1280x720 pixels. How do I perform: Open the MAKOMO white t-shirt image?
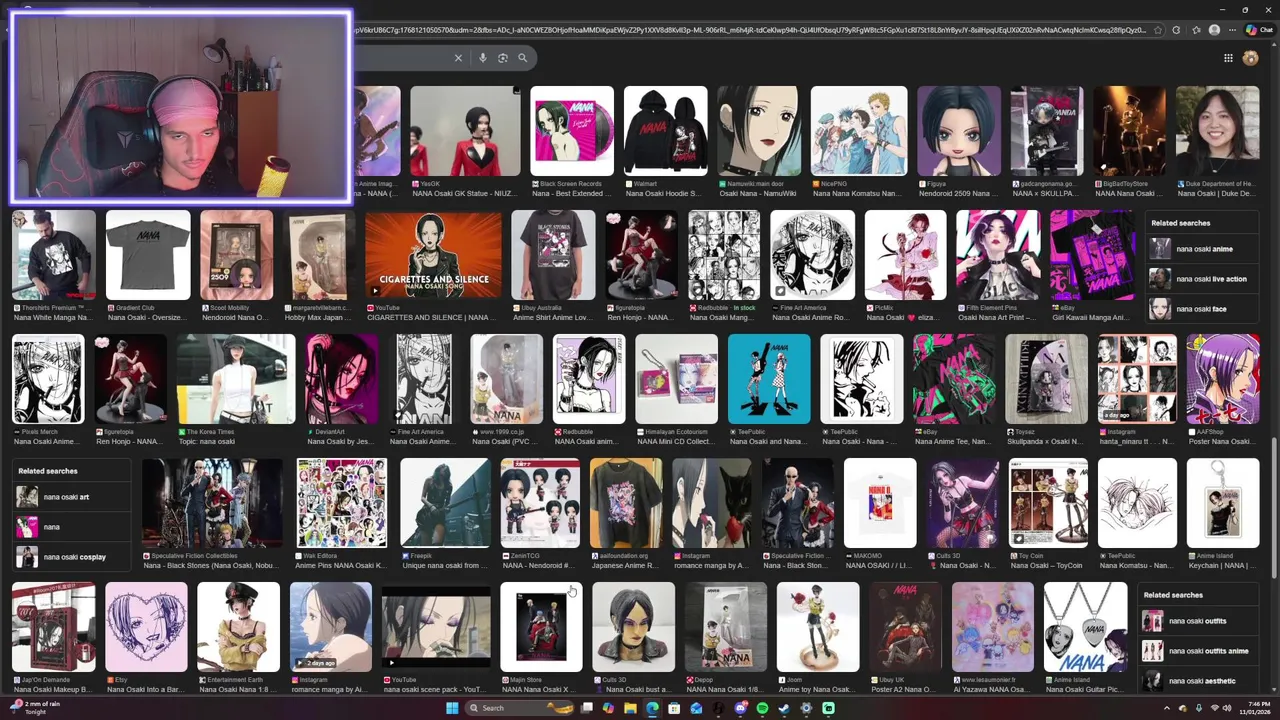pyautogui.click(x=880, y=503)
